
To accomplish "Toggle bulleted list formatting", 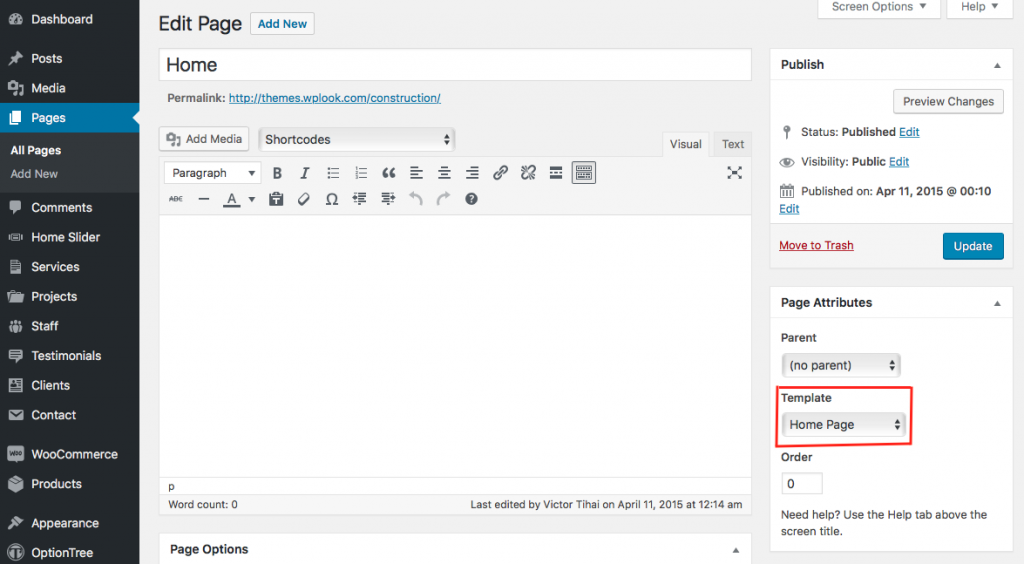I will pos(333,173).
